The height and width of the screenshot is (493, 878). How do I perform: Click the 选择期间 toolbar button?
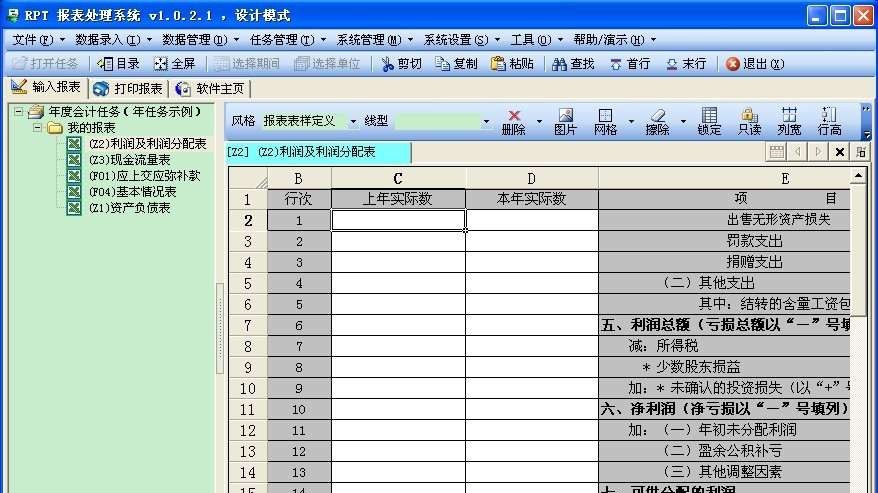tap(247, 64)
